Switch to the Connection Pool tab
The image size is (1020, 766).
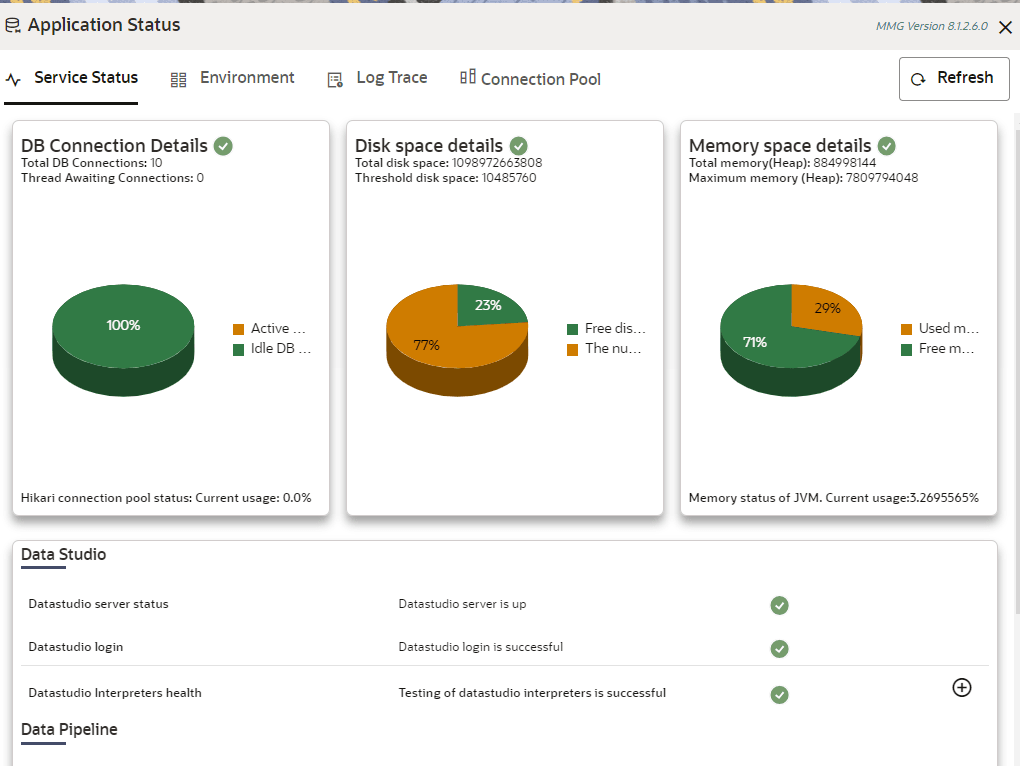530,78
